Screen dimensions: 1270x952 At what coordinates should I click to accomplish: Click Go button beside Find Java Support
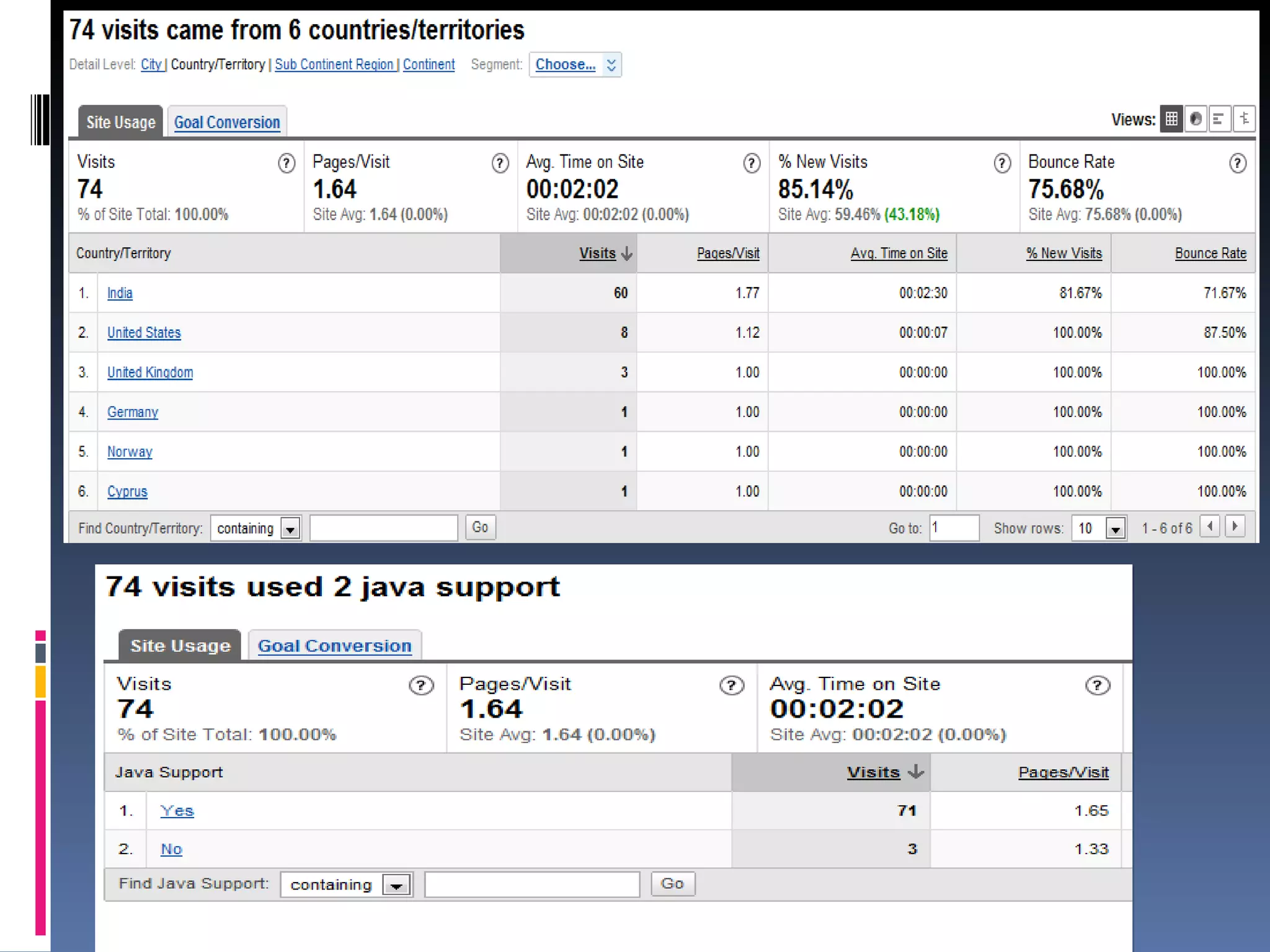[672, 884]
